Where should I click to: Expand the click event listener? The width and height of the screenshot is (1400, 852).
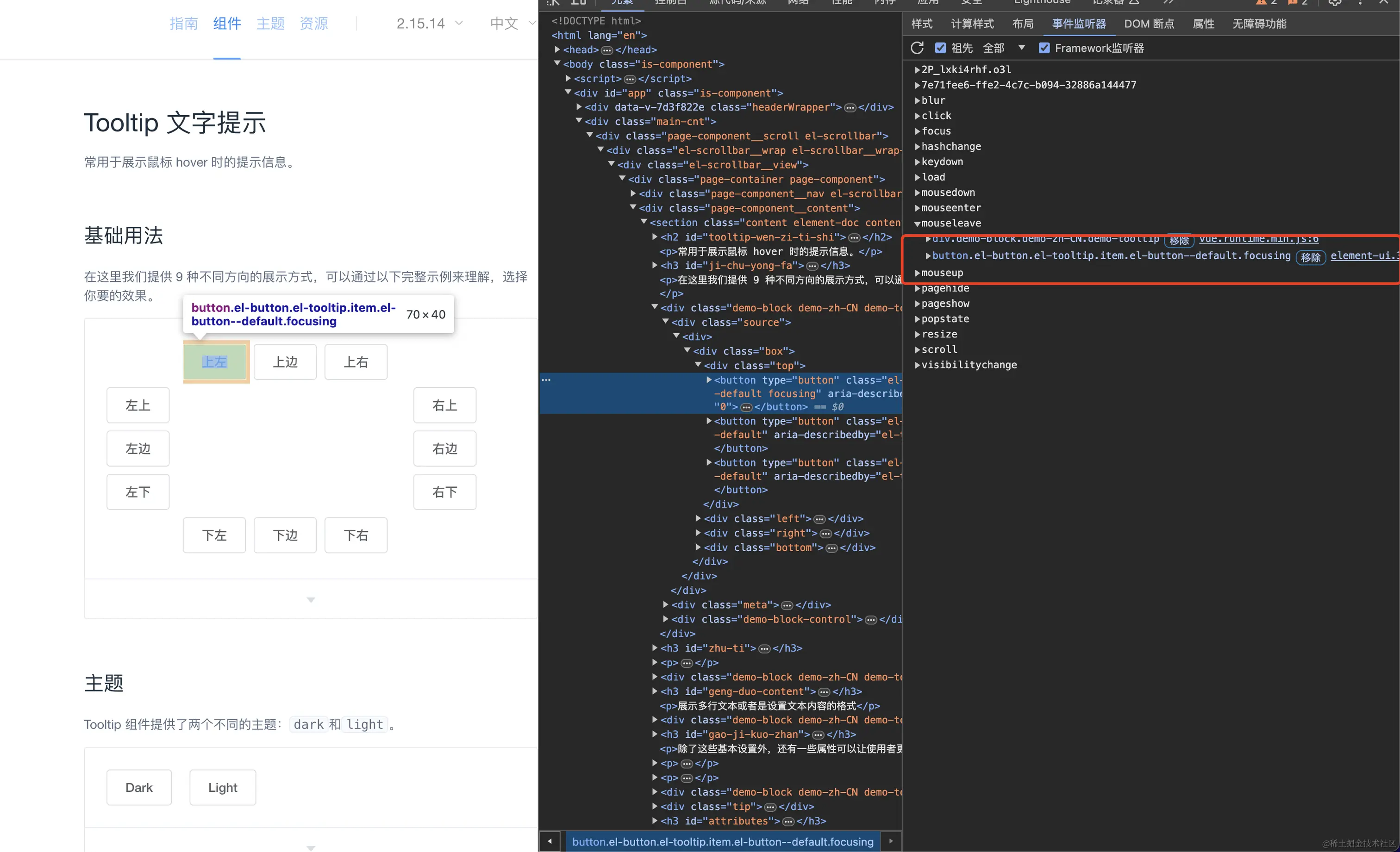click(917, 116)
